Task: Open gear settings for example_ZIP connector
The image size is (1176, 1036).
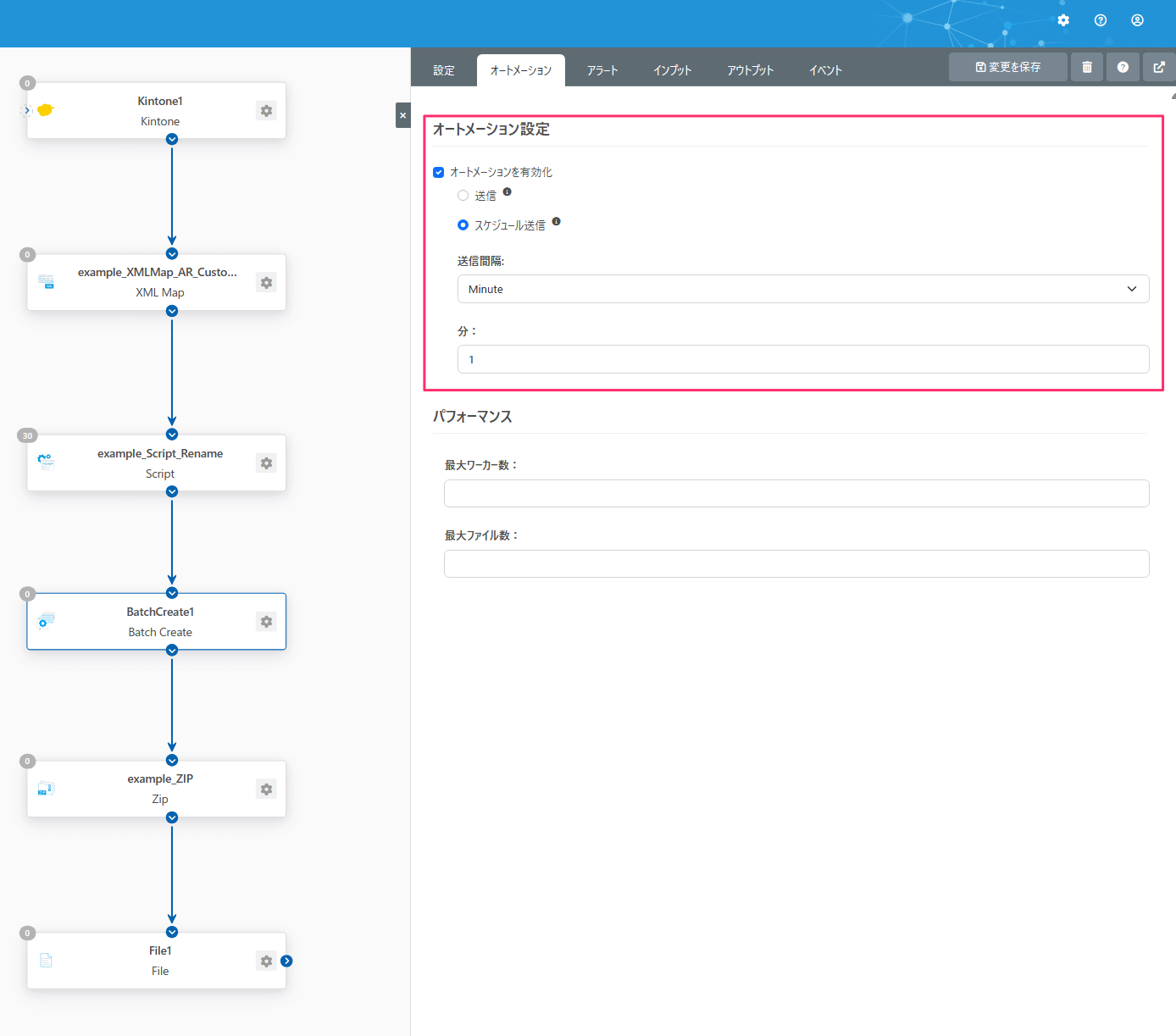Action: (267, 789)
